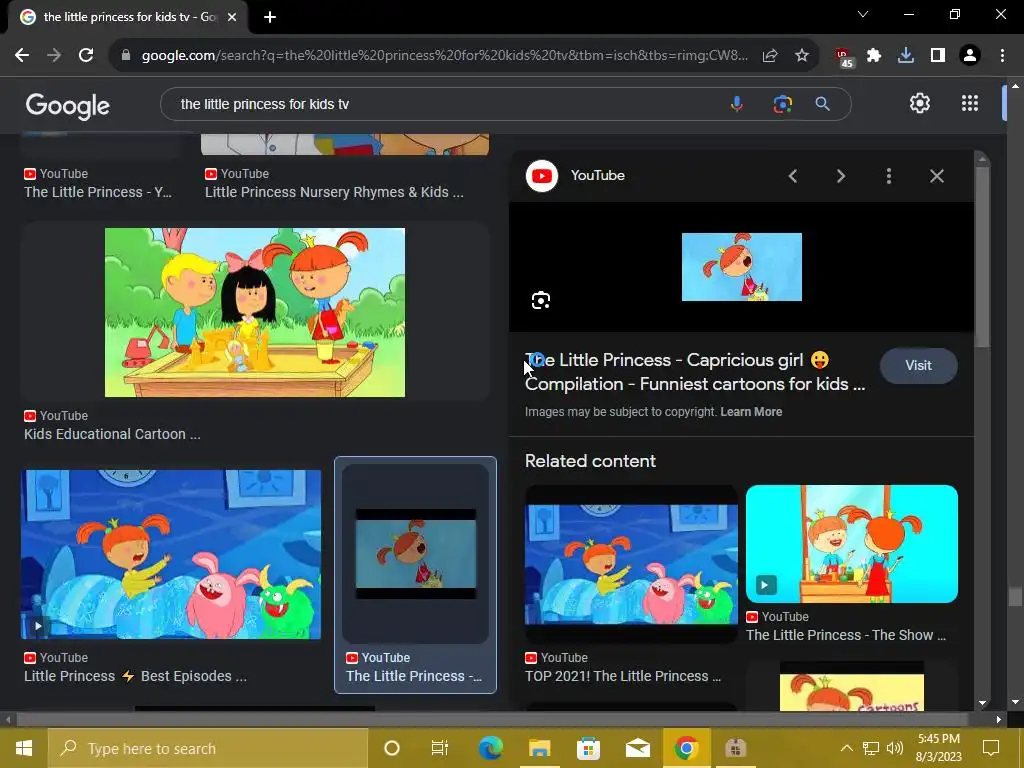Open File Explorer from the taskbar
The width and height of the screenshot is (1024, 768).
539,748
